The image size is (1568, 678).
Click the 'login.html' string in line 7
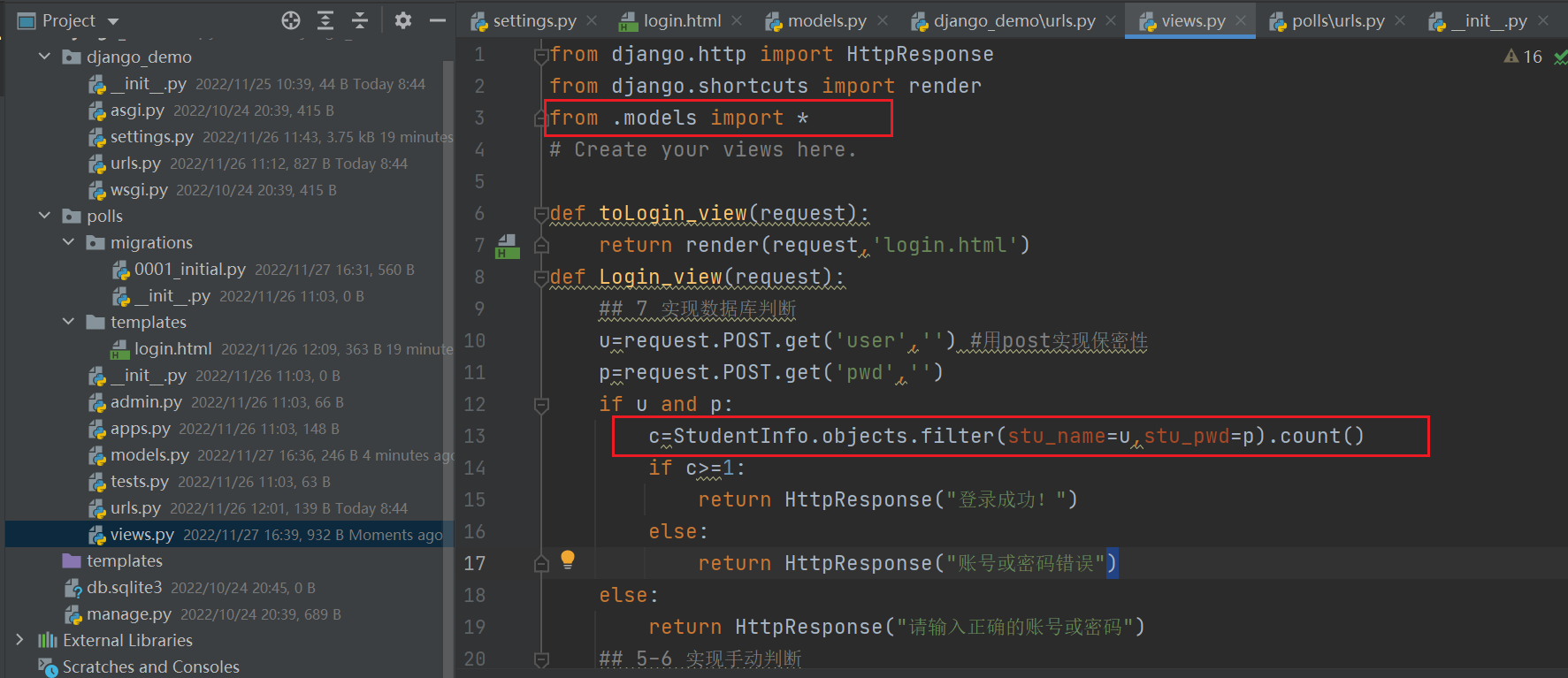click(x=945, y=246)
